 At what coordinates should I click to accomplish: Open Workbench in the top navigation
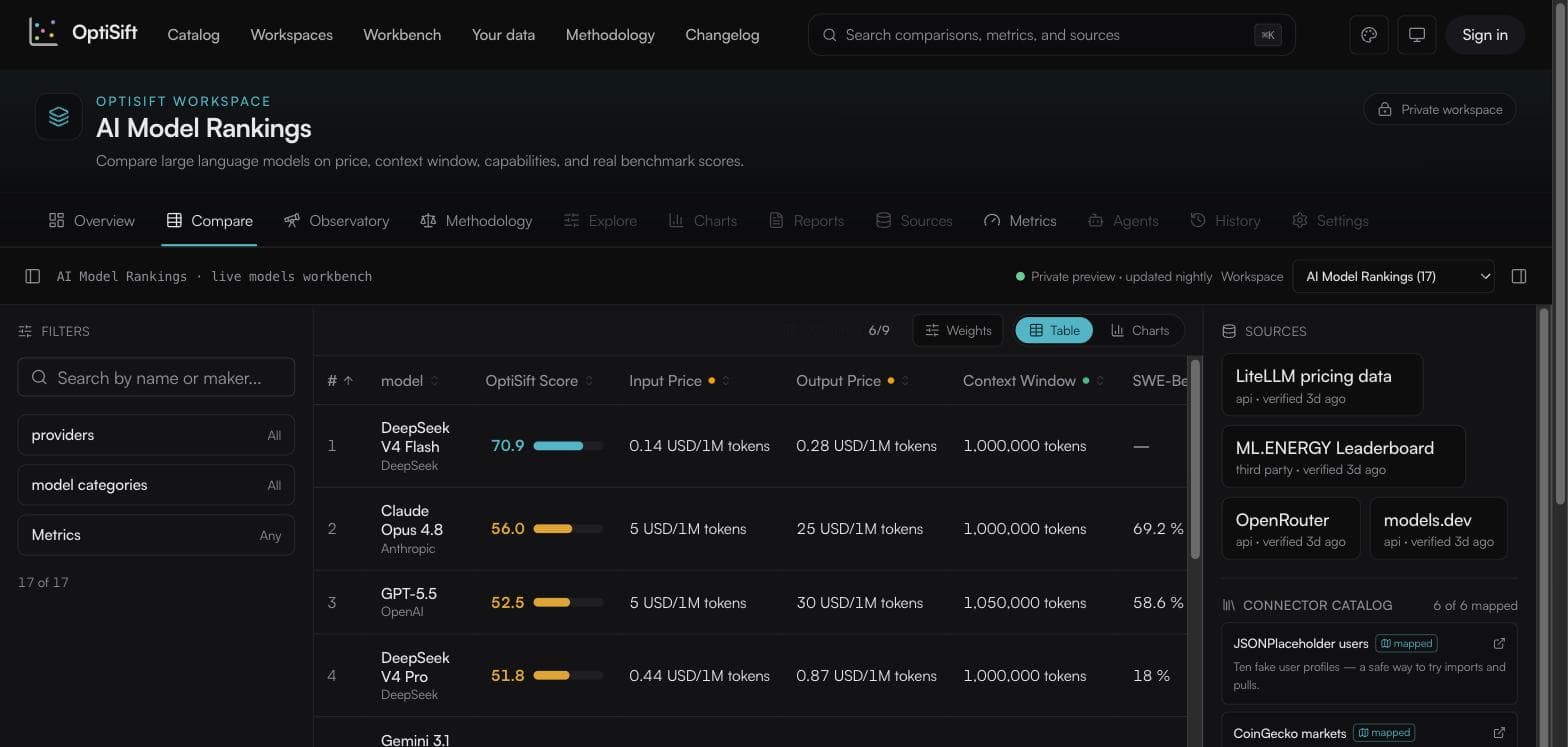tap(402, 35)
